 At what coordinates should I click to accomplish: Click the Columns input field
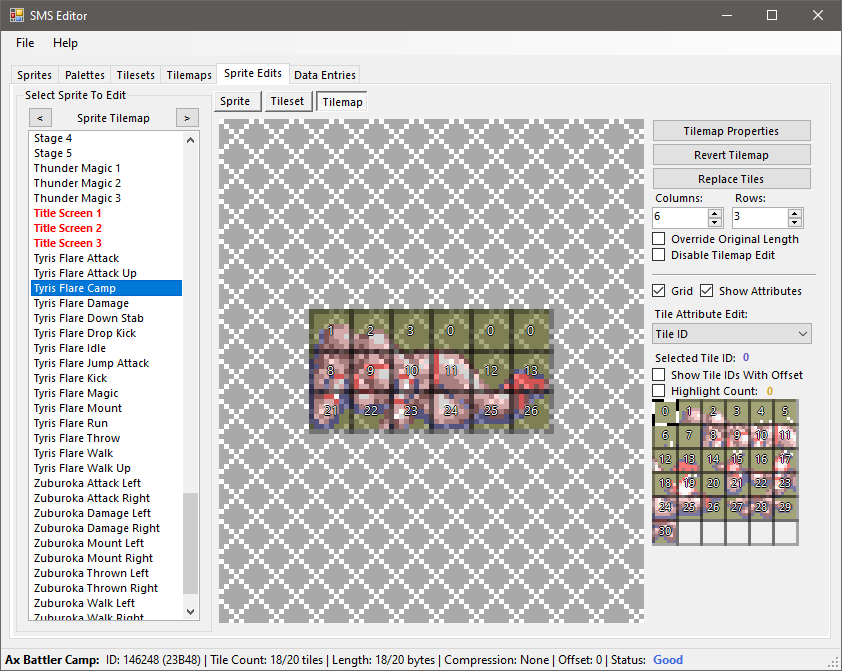tap(680, 217)
